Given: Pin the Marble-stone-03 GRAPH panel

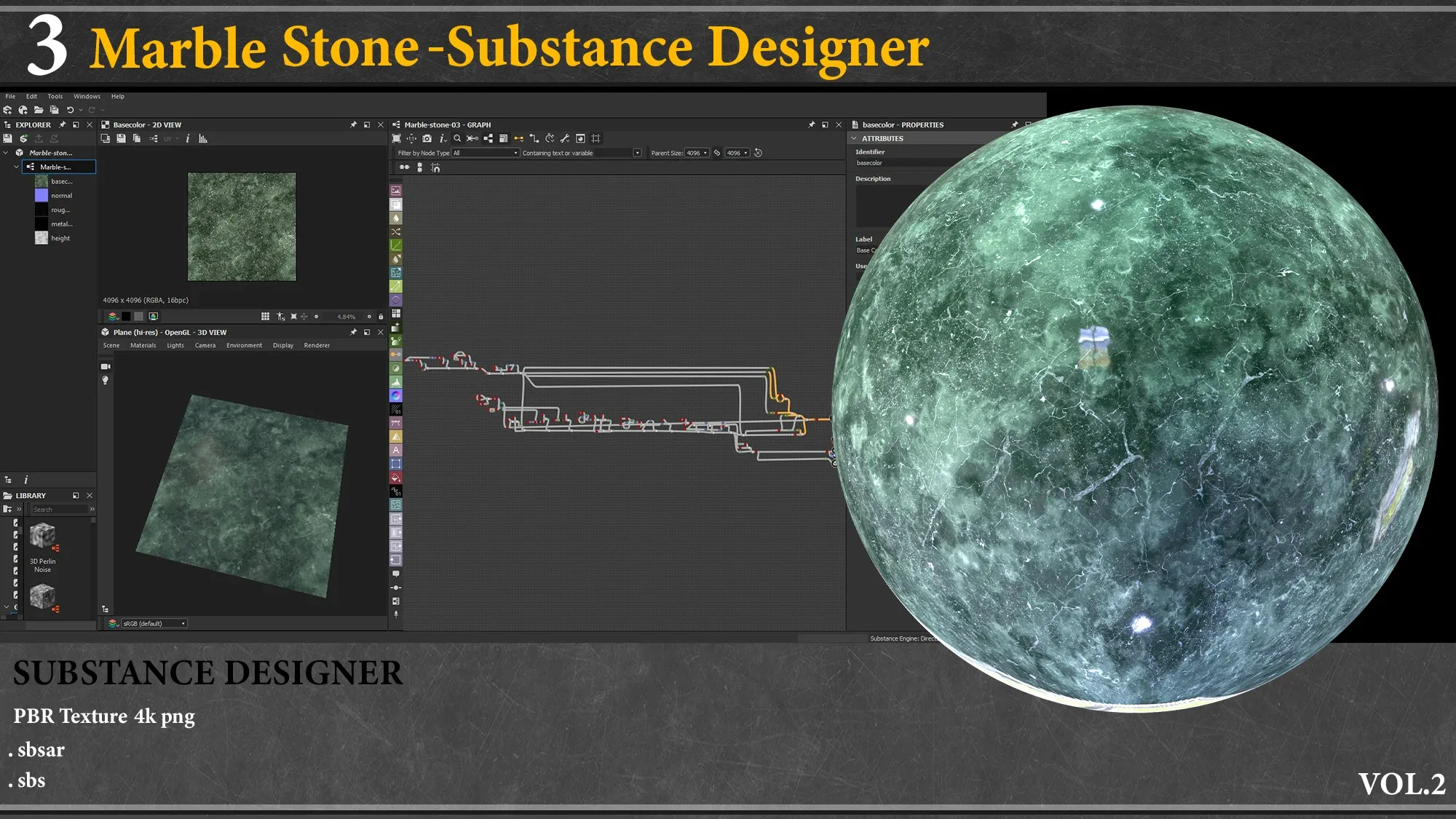Looking at the screenshot, I should (x=811, y=124).
